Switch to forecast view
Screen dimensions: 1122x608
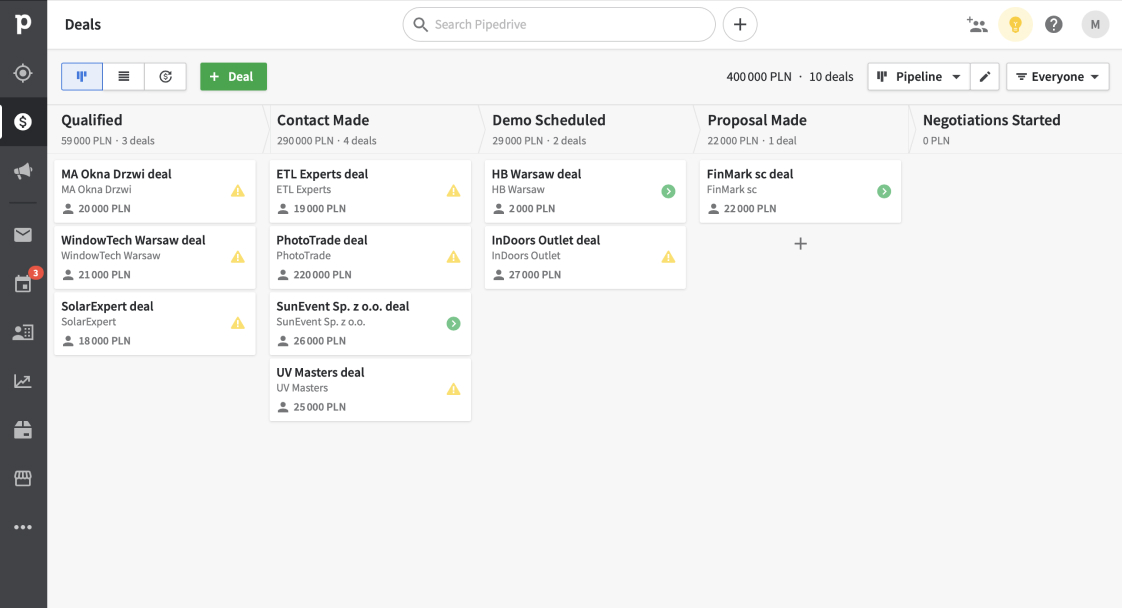(x=165, y=77)
